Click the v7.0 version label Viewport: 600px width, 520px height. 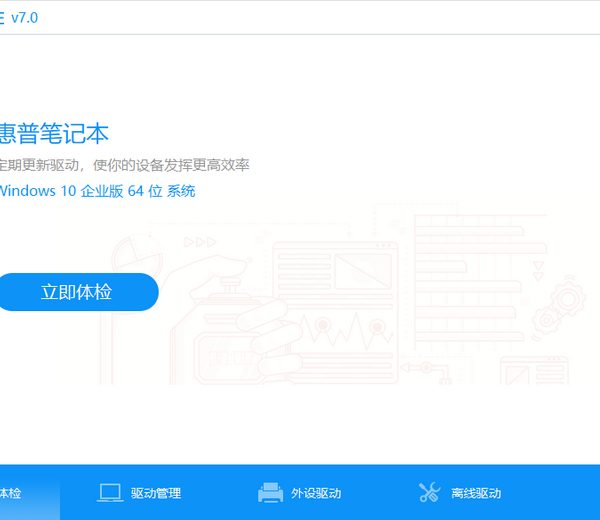27,18
